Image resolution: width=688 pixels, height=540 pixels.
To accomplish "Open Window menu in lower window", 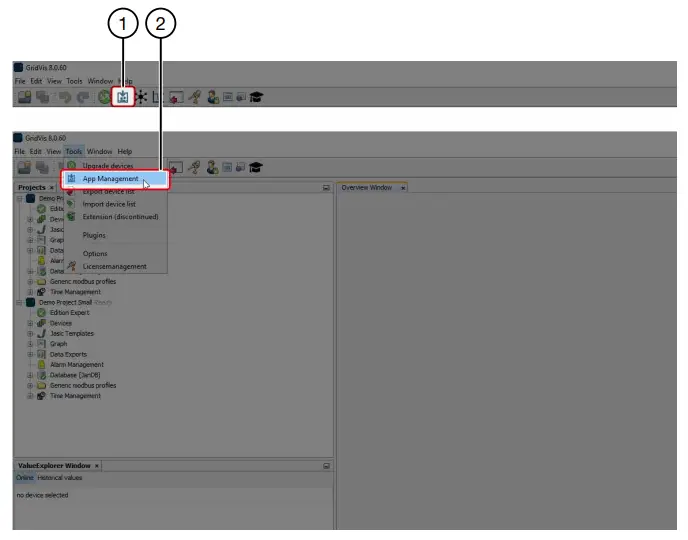I will tap(100, 151).
